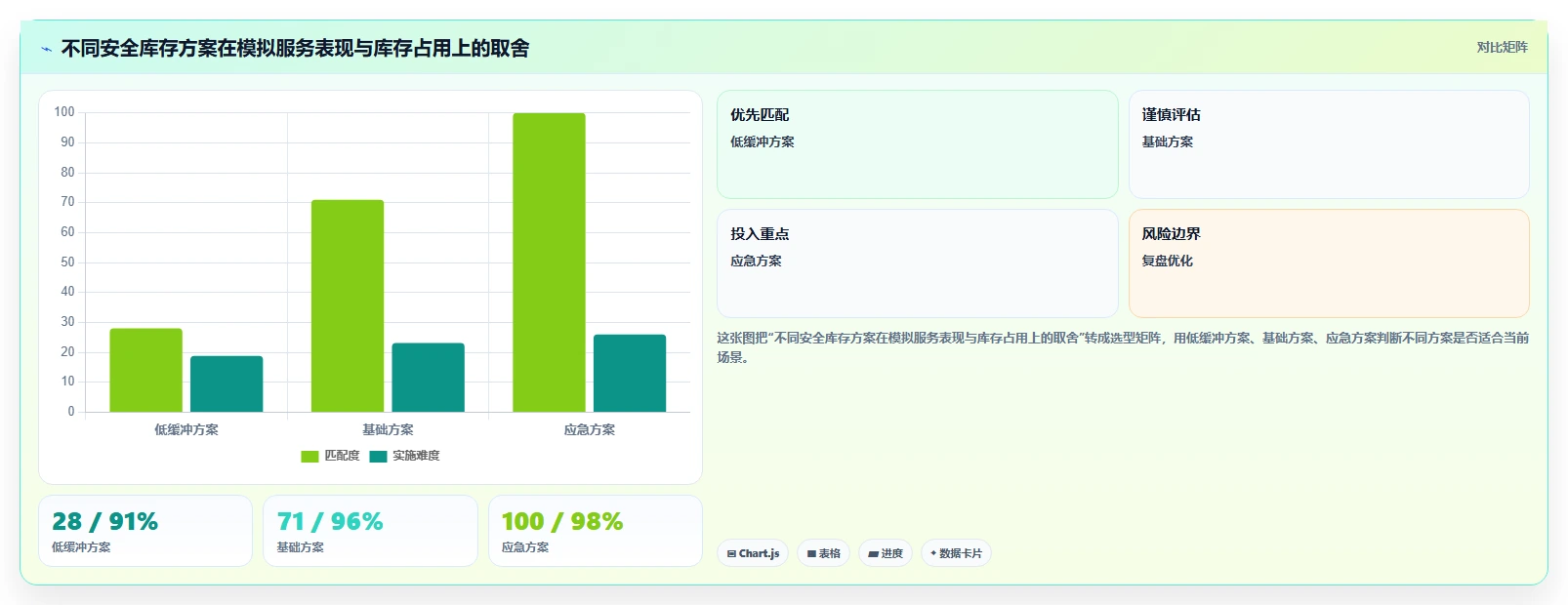This screenshot has width=1568, height=605.
Task: Click the sparkle icon in 数据卡片 chip
Action: click(933, 553)
